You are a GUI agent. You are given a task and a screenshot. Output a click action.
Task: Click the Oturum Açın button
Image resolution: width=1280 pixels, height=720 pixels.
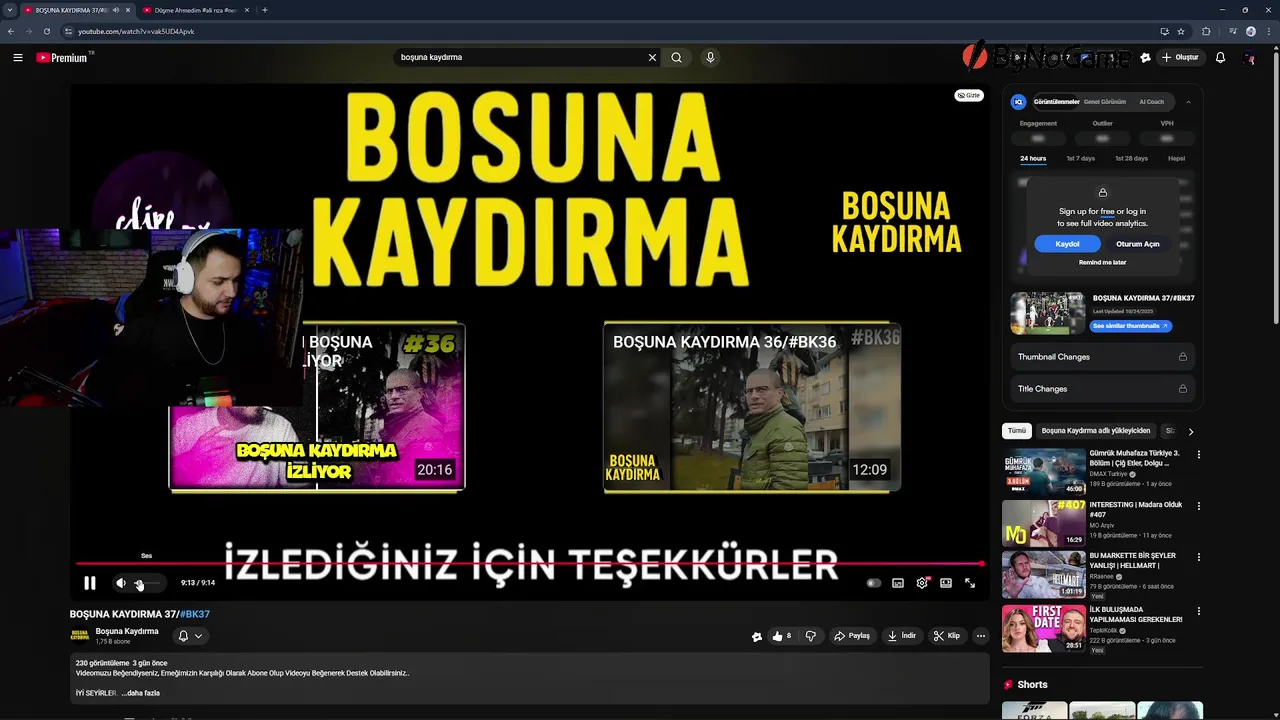tap(1138, 244)
